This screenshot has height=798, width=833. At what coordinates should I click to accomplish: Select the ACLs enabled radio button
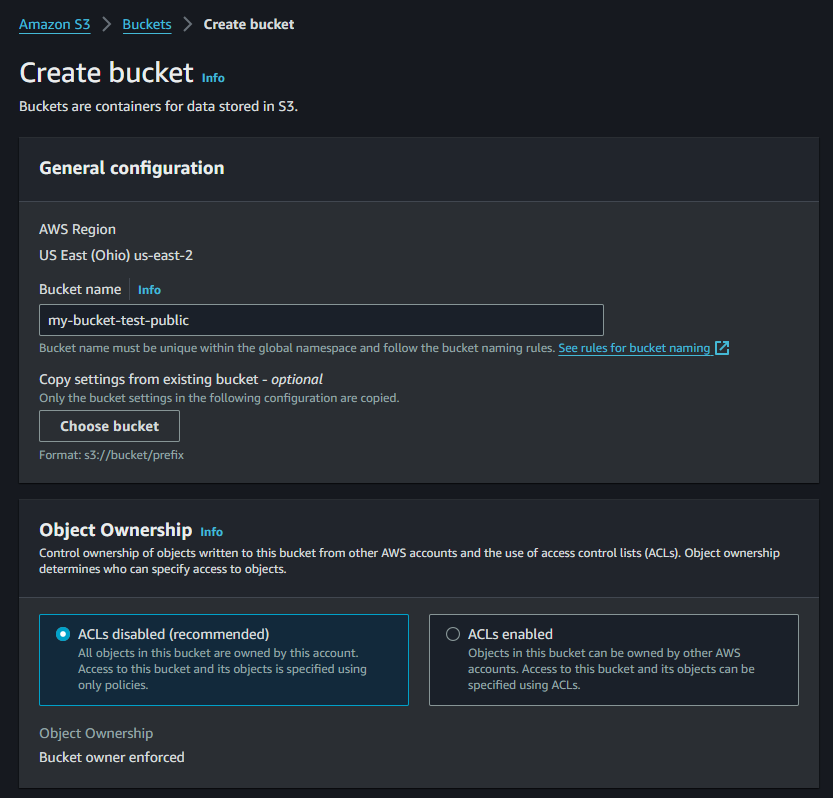(x=453, y=634)
